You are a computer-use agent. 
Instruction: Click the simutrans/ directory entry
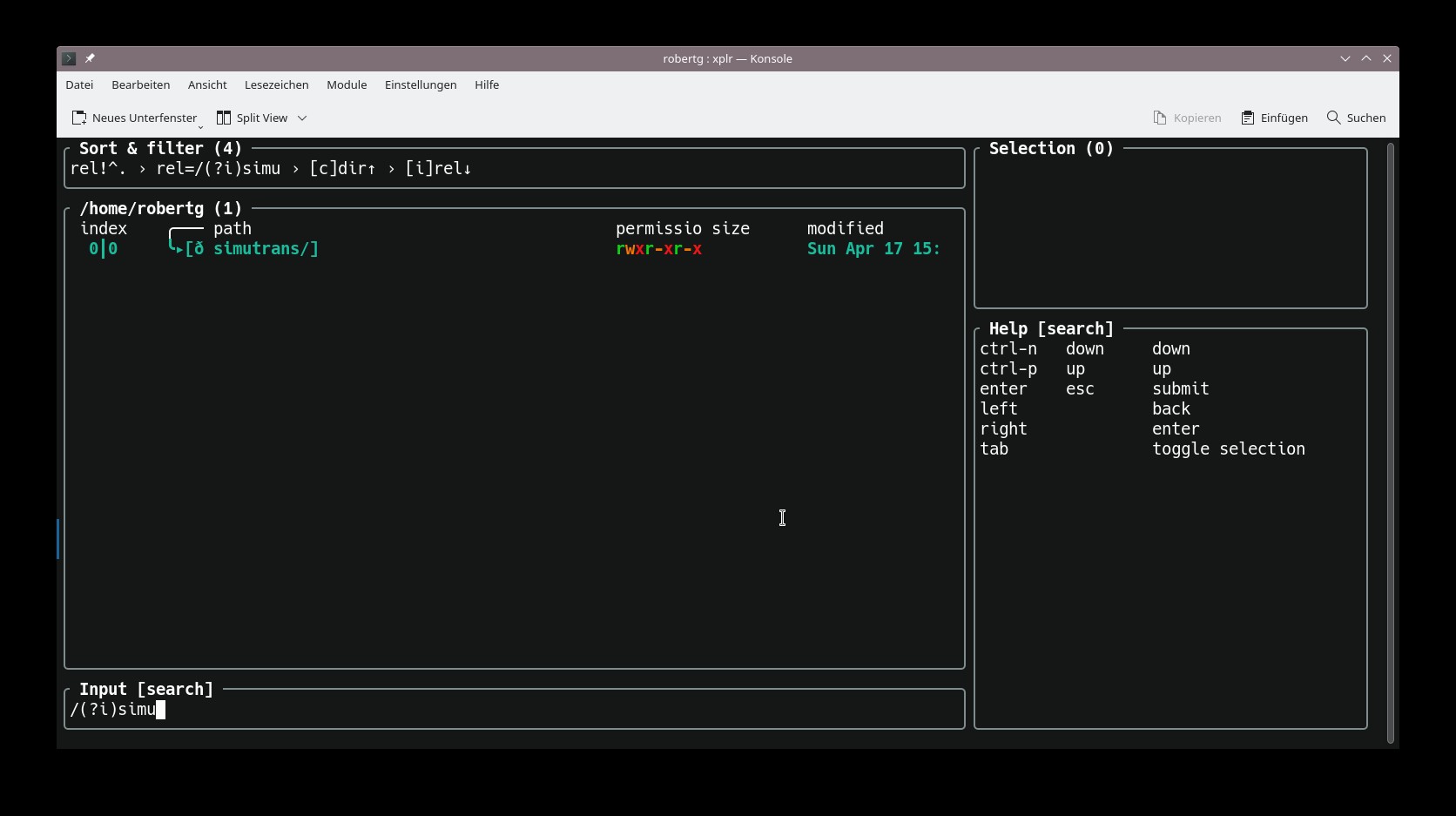(266, 249)
